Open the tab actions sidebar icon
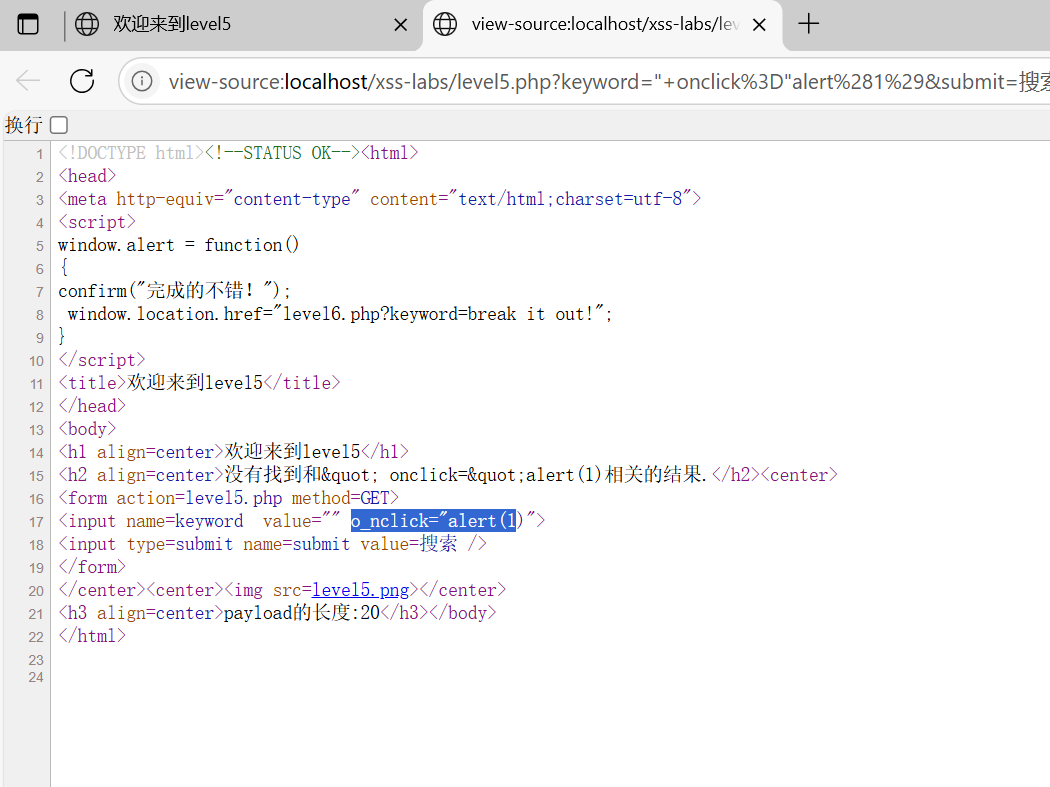 click(x=28, y=25)
